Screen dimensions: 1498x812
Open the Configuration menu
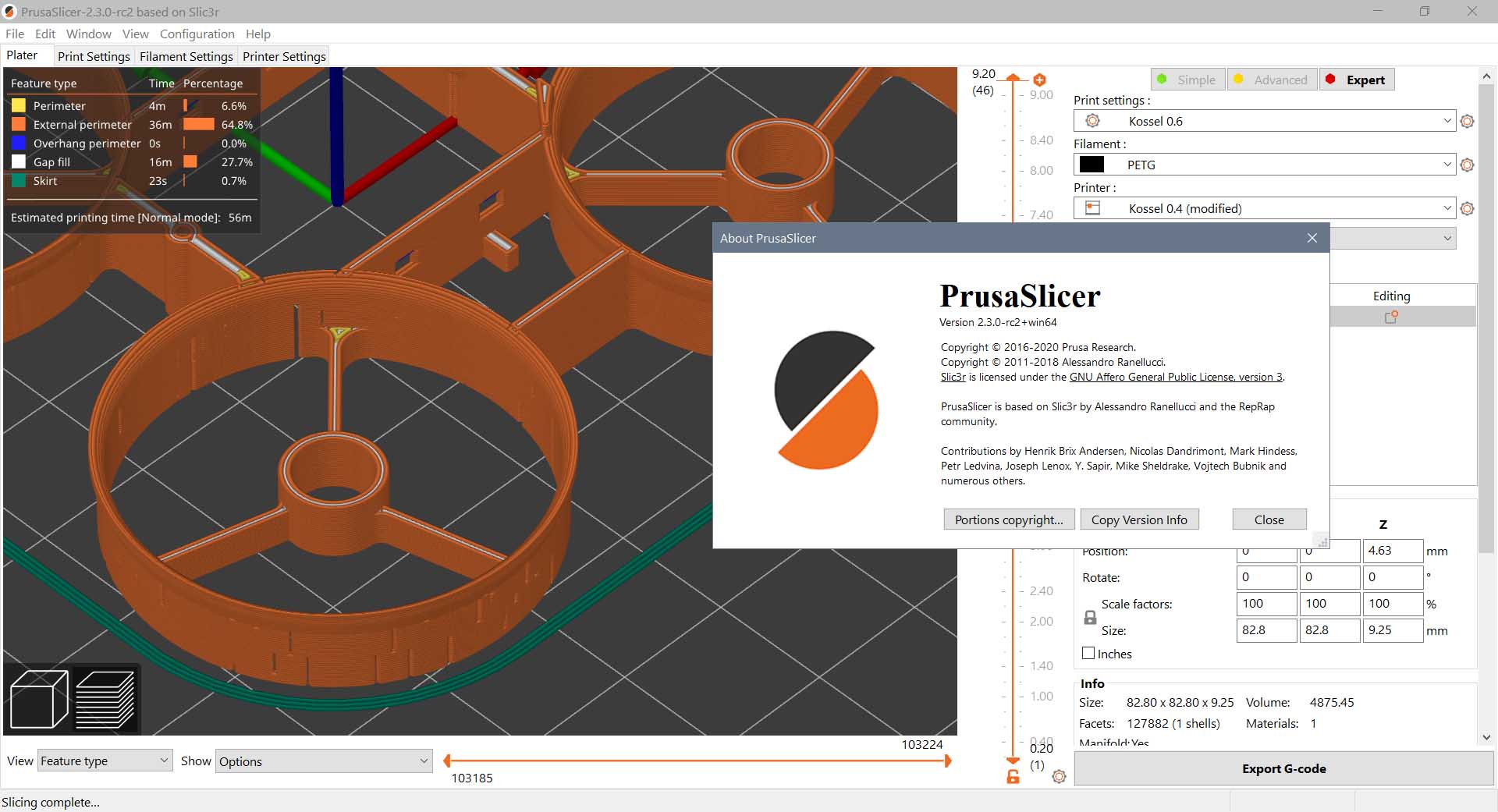pos(197,34)
